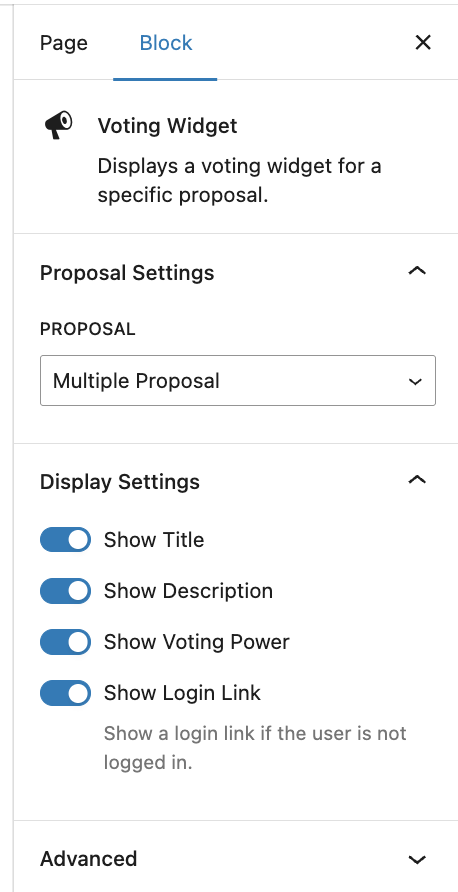Close the settings sidebar with X

423,43
